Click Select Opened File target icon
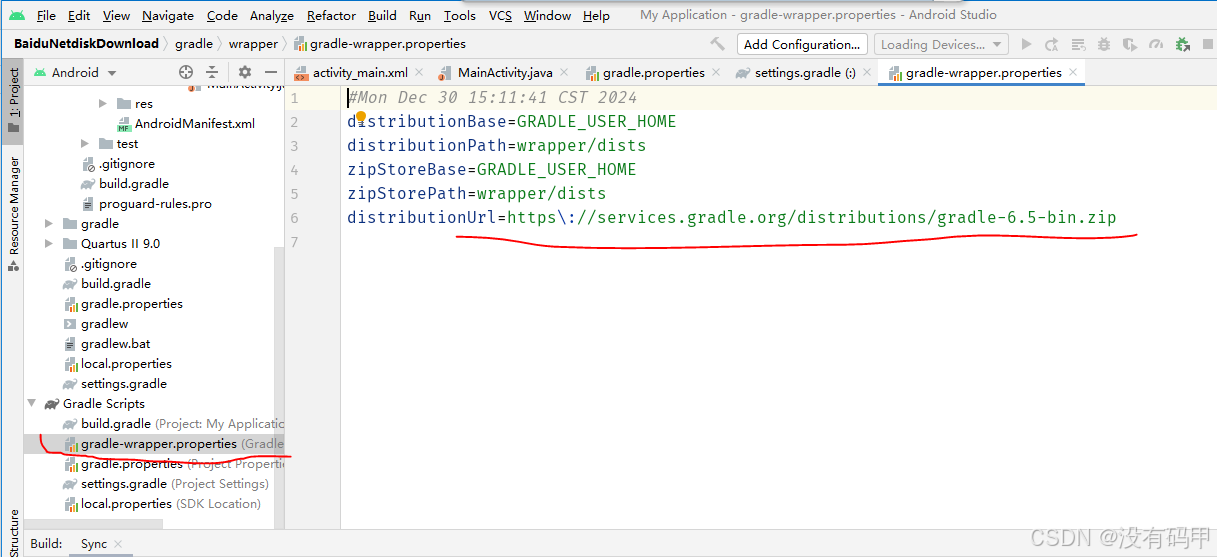The image size is (1217, 557). pos(185,72)
